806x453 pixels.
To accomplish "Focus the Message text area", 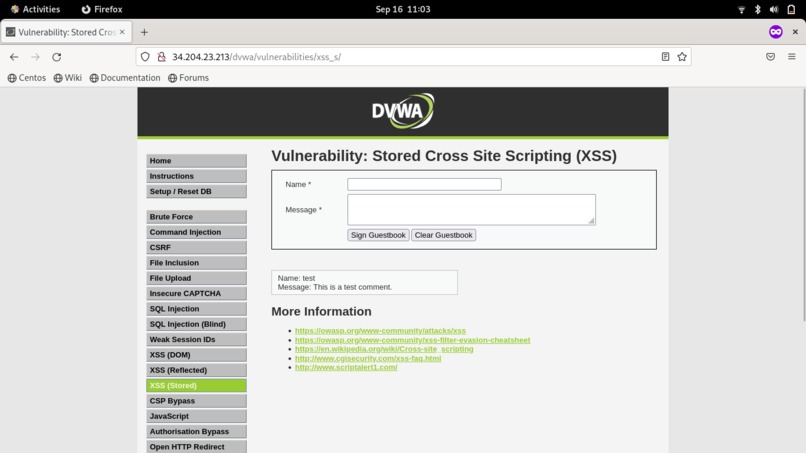I will (471, 209).
